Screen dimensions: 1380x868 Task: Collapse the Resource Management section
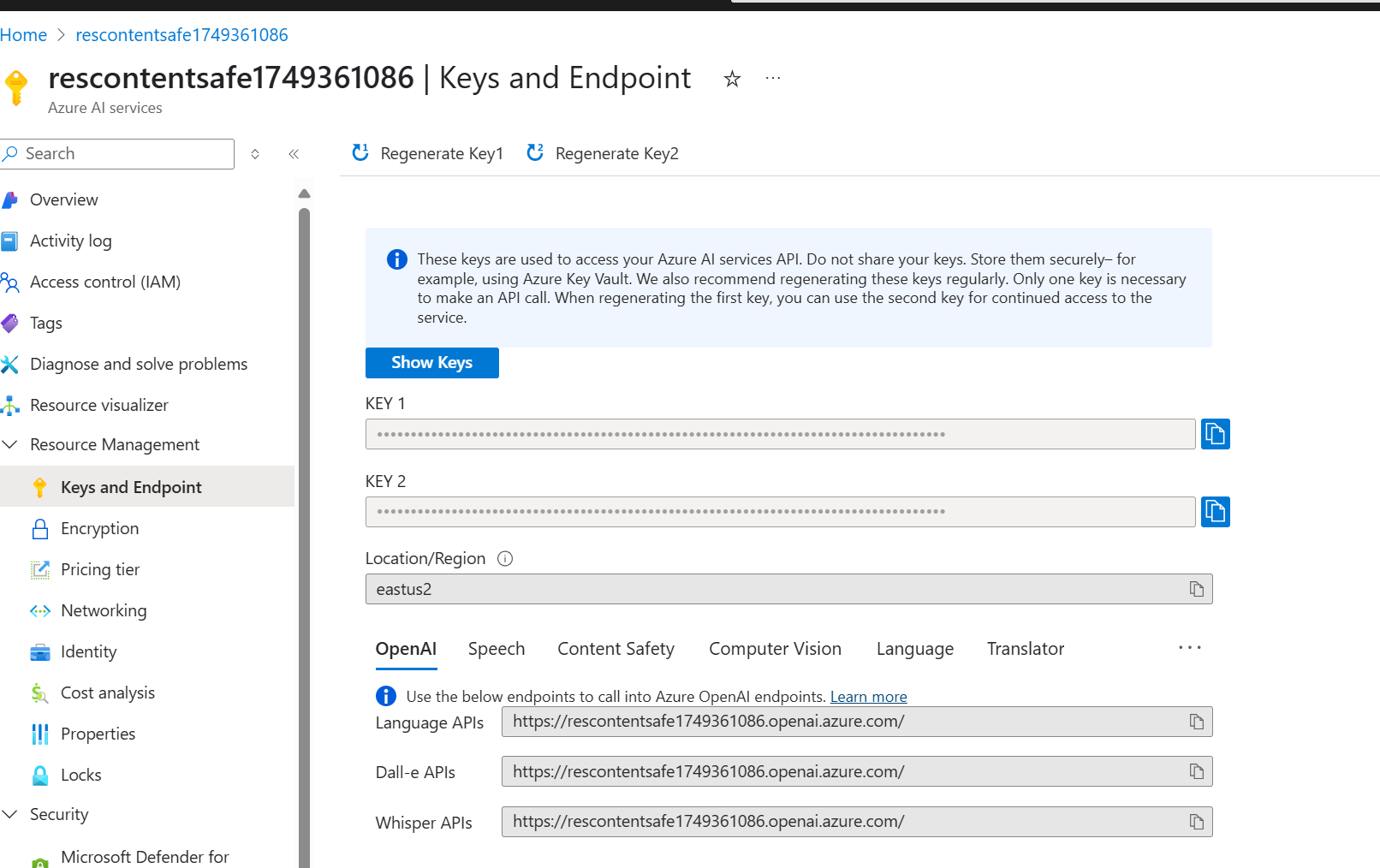coord(11,444)
